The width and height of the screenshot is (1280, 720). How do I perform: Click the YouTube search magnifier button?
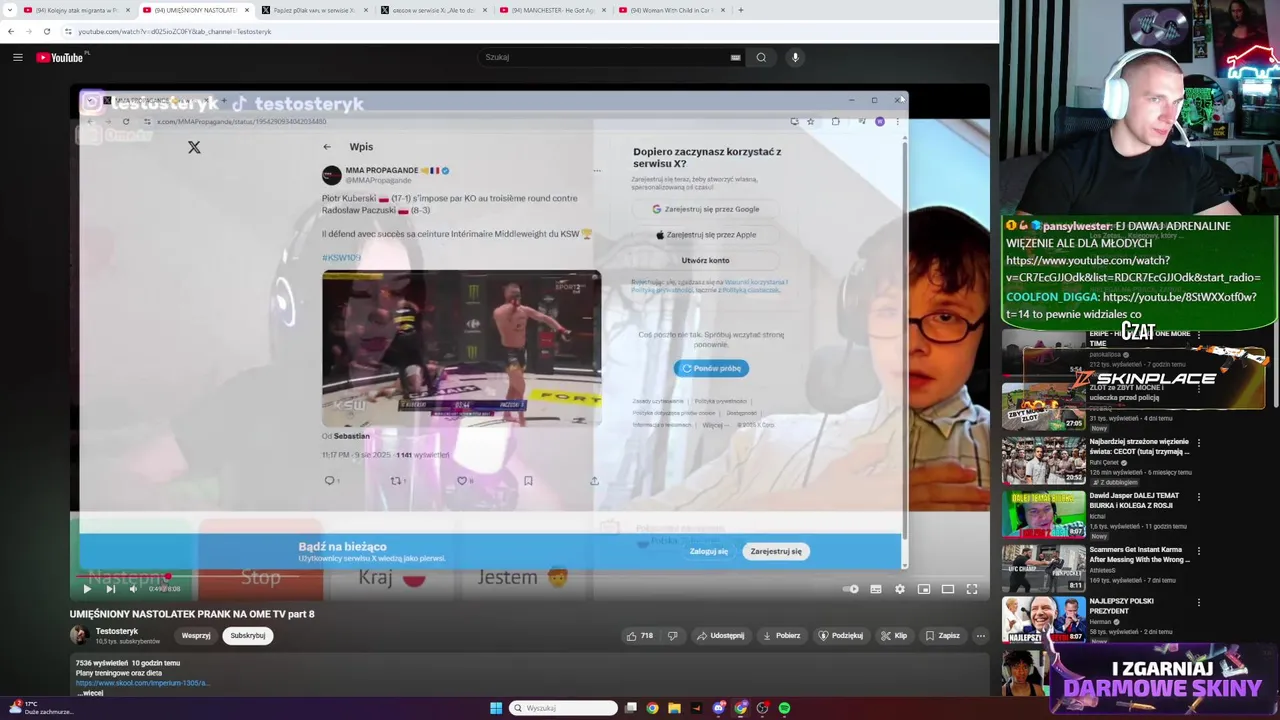(x=761, y=57)
